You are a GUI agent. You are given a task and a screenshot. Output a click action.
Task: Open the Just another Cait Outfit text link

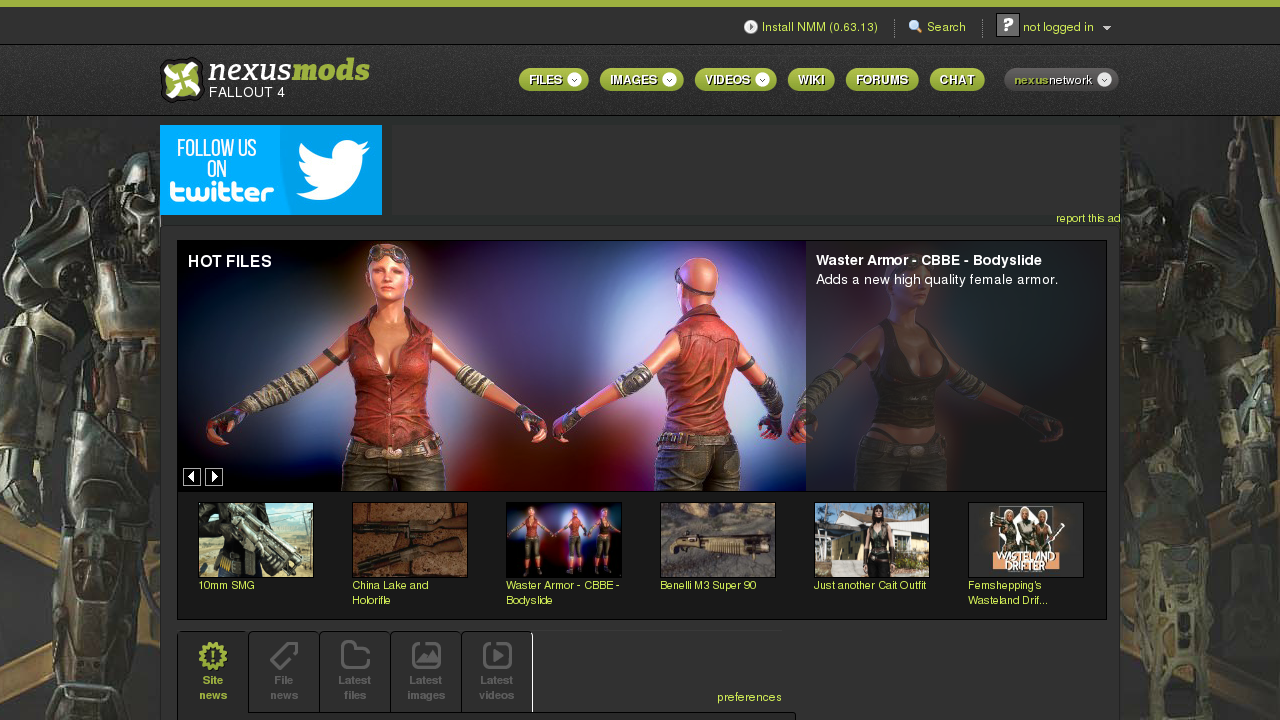pos(870,585)
